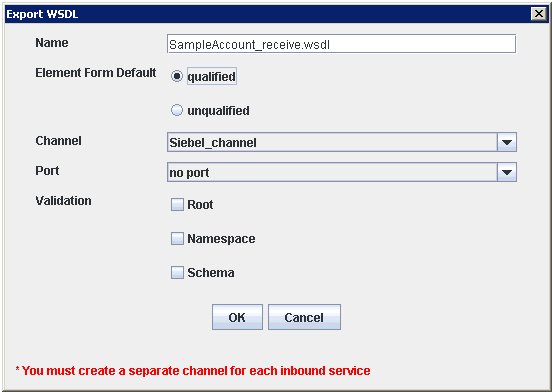Viewport: 552px width, 392px height.
Task: Enable Schema validation checkbox
Action: click(x=177, y=272)
